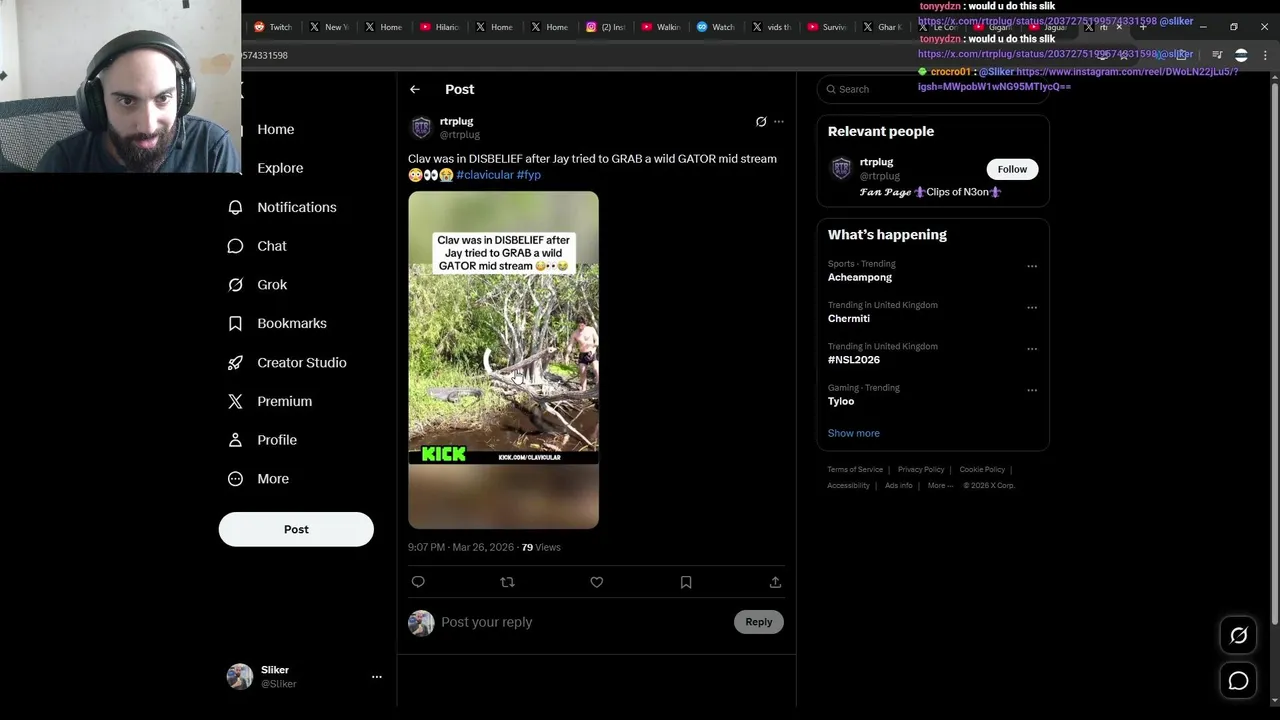The image size is (1280, 720).
Task: Click the reply comment icon
Action: coord(418,582)
